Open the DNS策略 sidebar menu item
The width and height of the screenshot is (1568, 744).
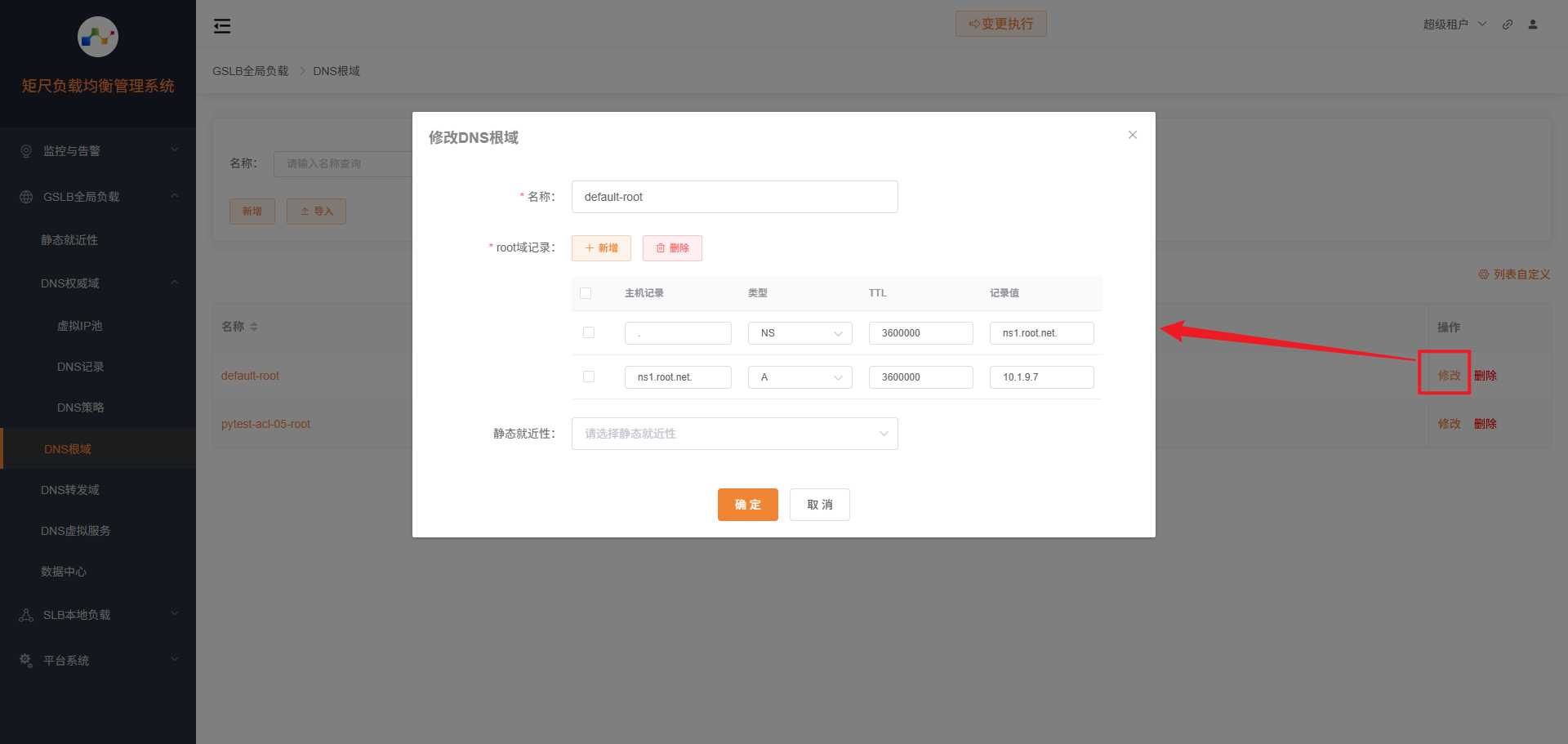tap(81, 407)
